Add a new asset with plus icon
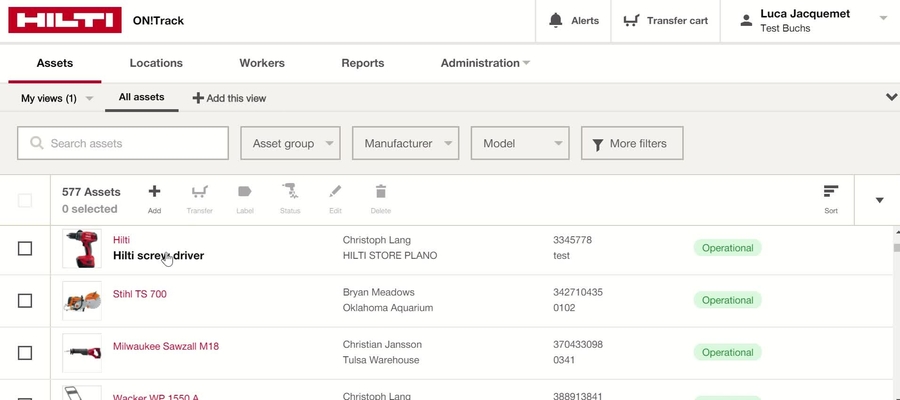Image resolution: width=900 pixels, height=400 pixels. (x=154, y=192)
